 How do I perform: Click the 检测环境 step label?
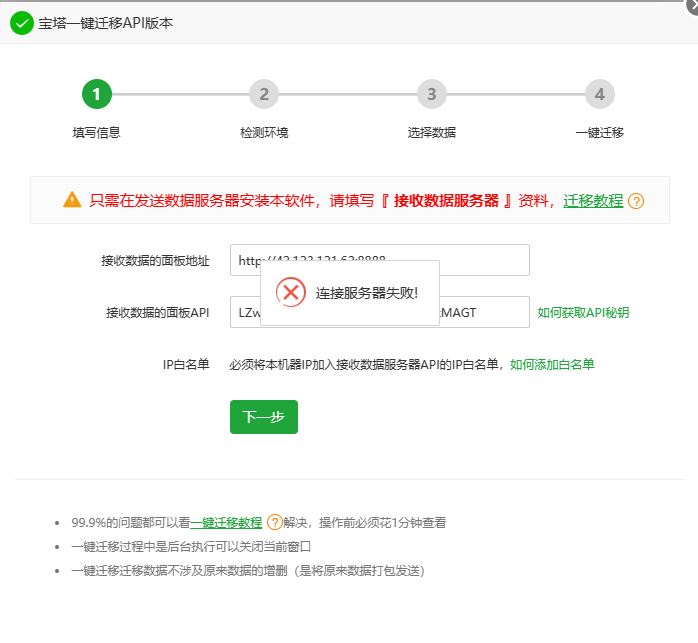[264, 133]
